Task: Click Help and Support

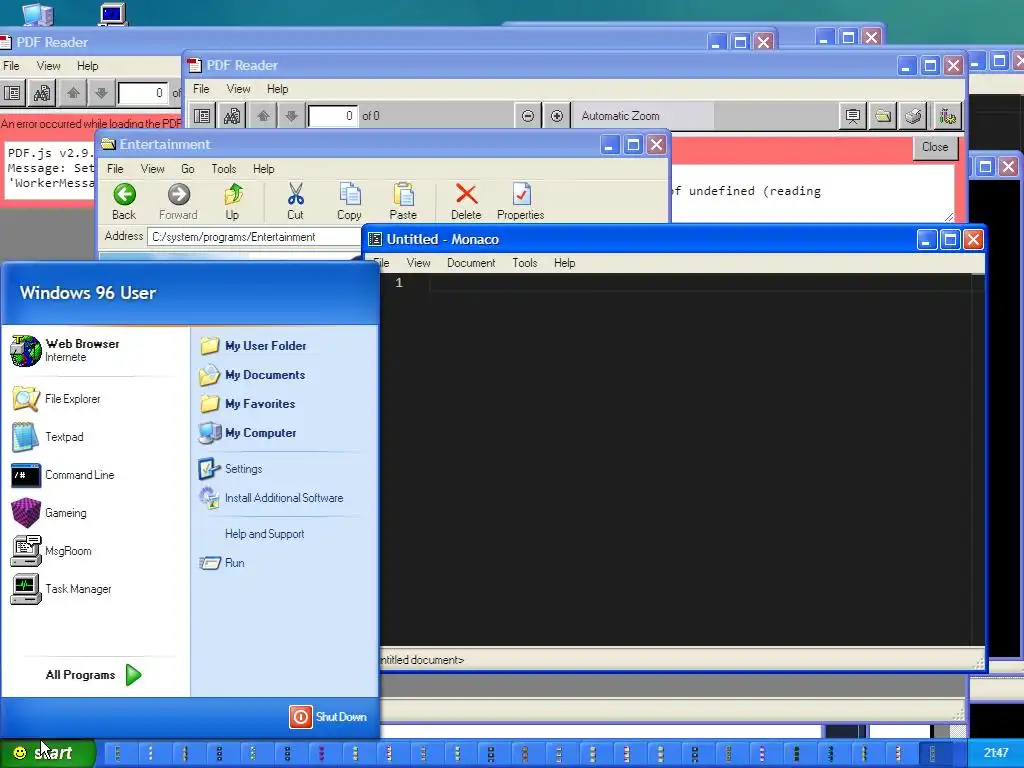Action: tap(264, 534)
